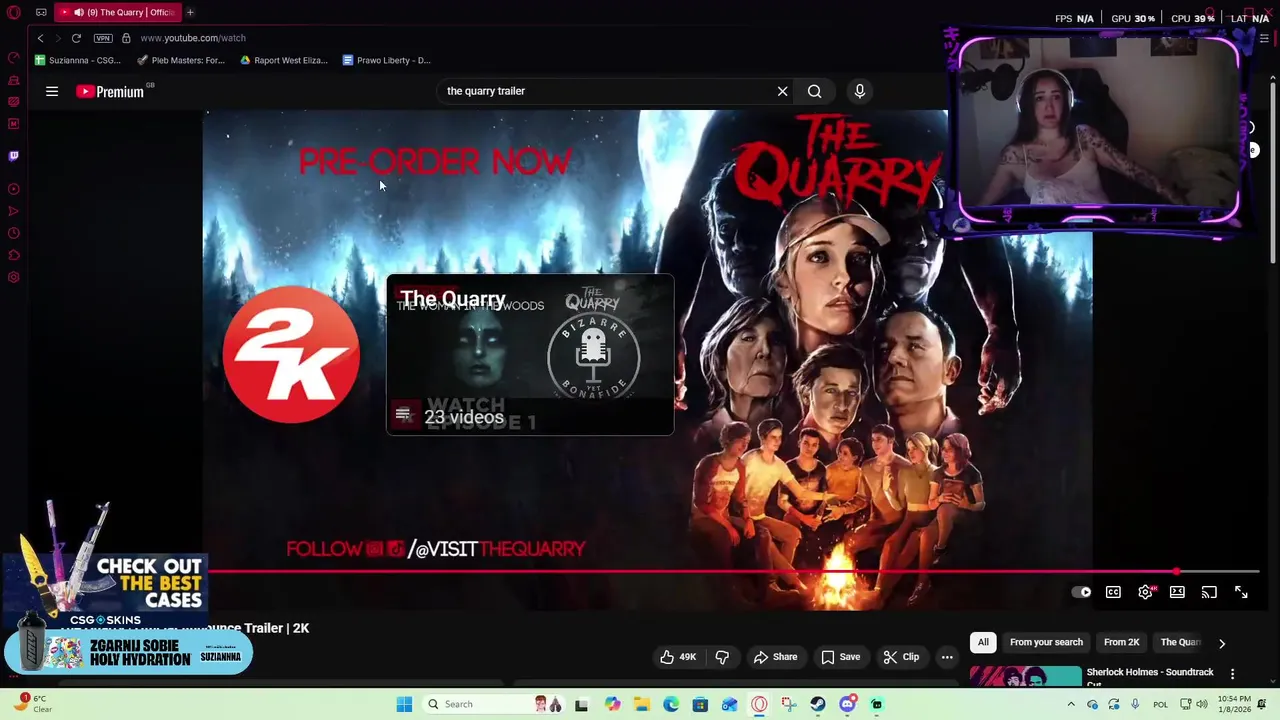This screenshot has height=720, width=1280.
Task: Clear the search text with the X
Action: (782, 91)
